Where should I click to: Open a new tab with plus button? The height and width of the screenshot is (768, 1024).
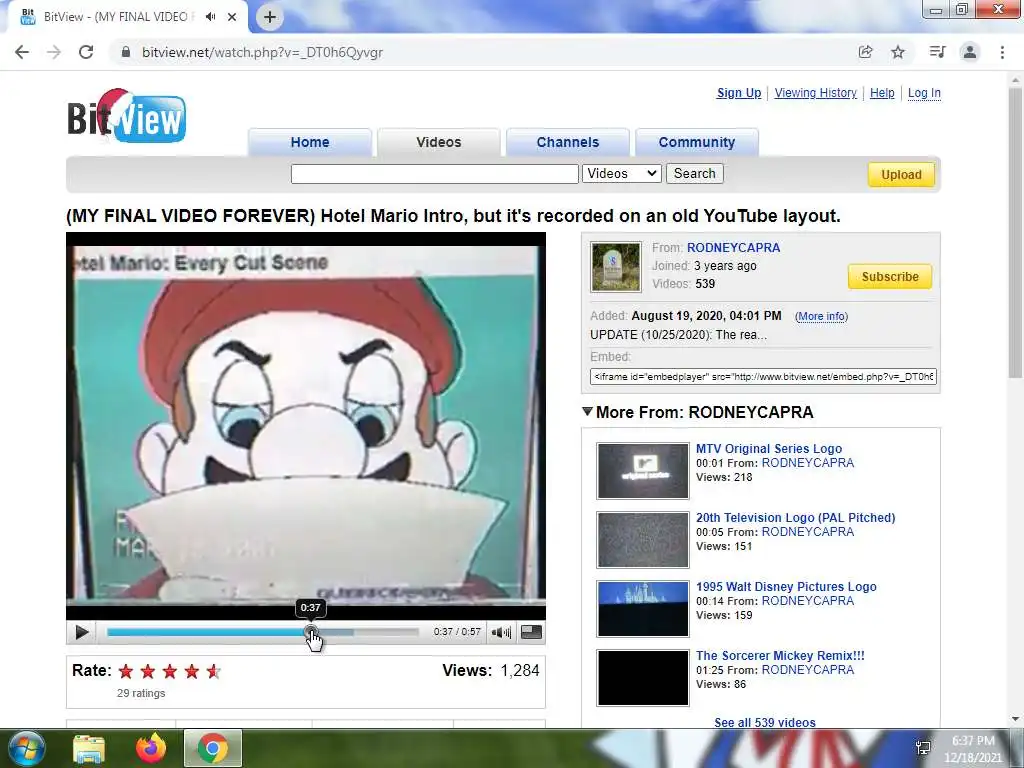click(270, 17)
